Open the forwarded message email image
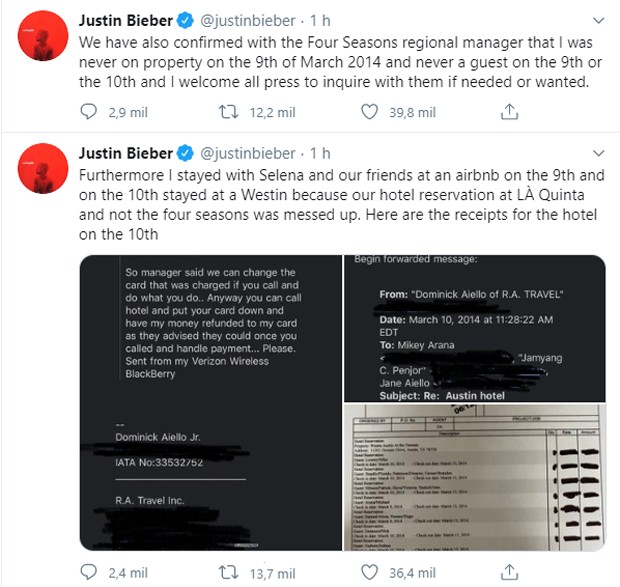Viewport: 620px width, 587px height. pos(475,328)
